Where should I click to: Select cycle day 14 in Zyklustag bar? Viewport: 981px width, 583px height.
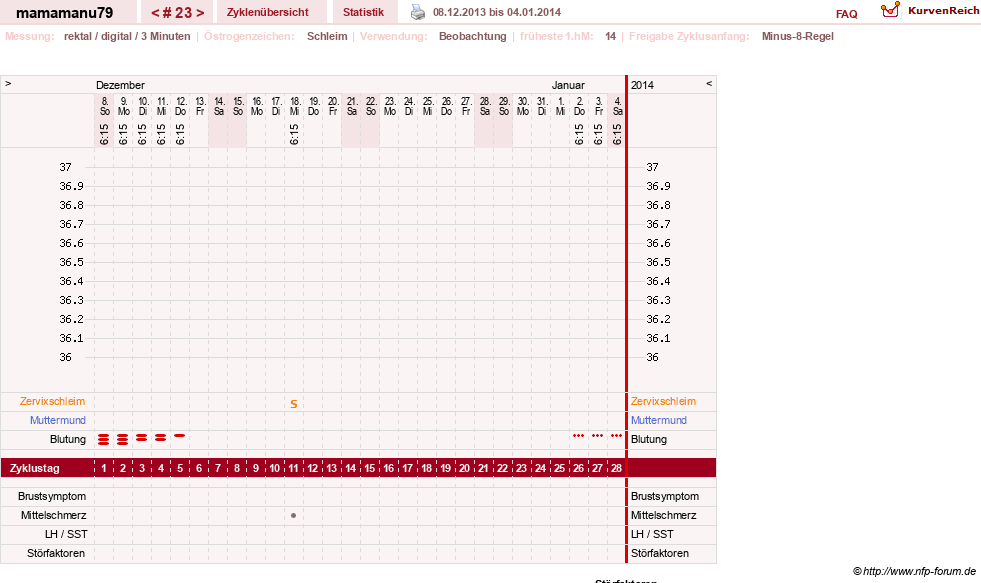tap(350, 468)
